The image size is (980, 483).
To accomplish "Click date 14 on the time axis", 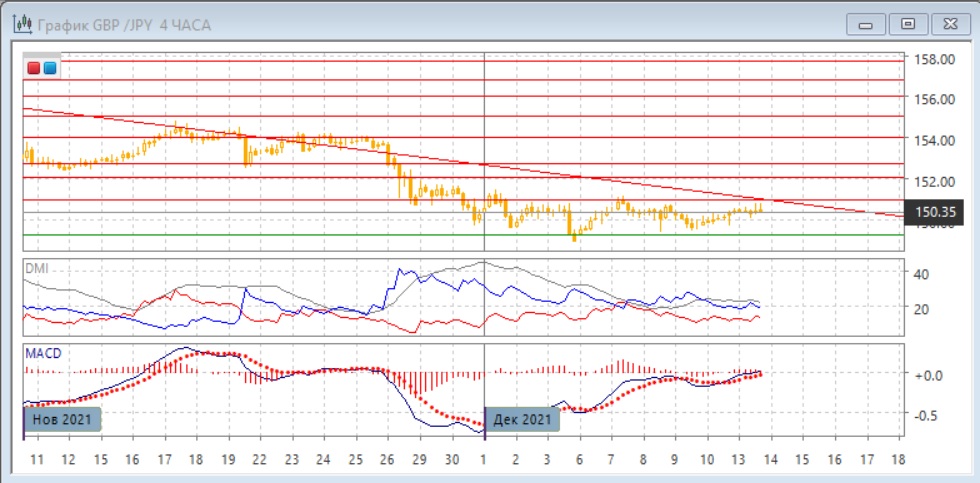I will pyautogui.click(x=770, y=458).
